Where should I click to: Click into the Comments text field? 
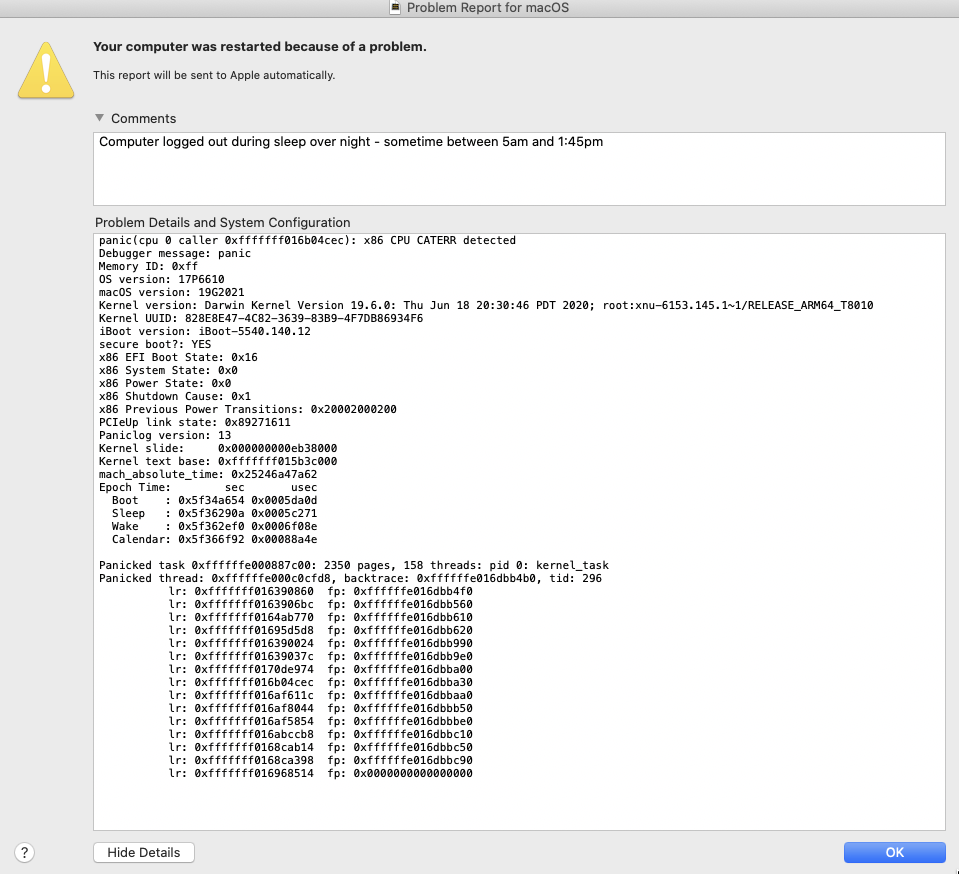(x=519, y=169)
